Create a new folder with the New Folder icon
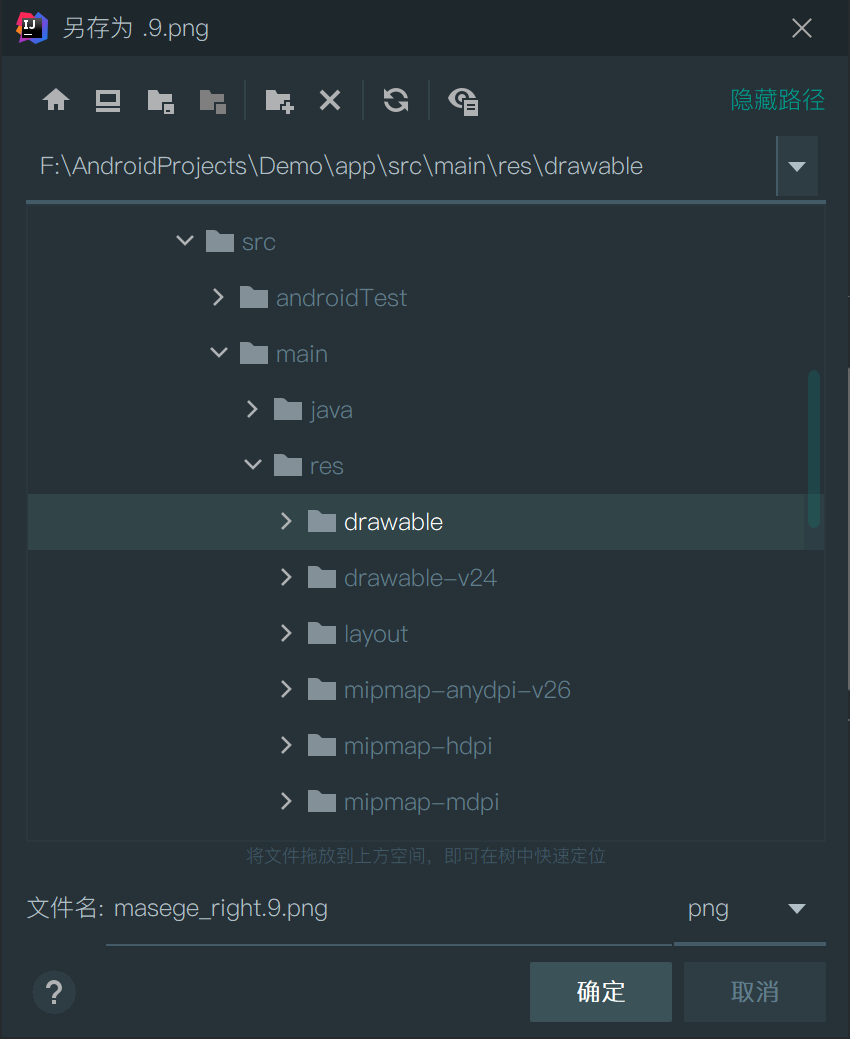850x1040 pixels. 279,100
